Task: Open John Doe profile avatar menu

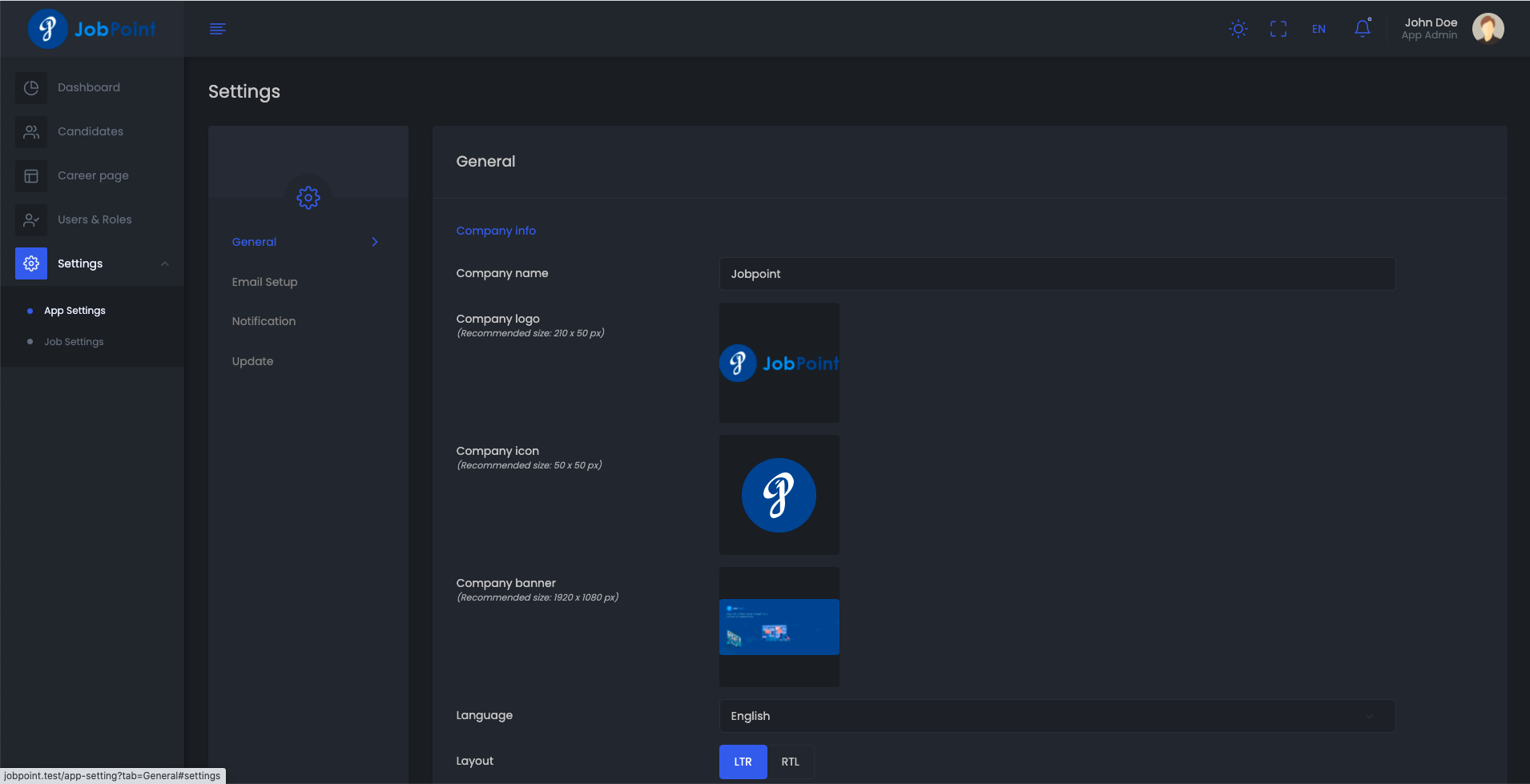Action: pyautogui.click(x=1488, y=29)
